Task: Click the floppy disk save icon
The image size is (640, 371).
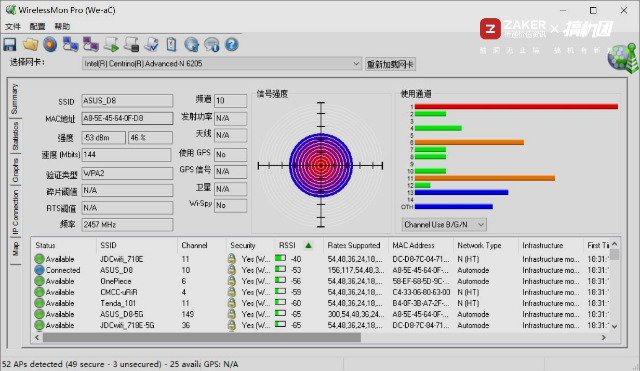Action: point(10,44)
